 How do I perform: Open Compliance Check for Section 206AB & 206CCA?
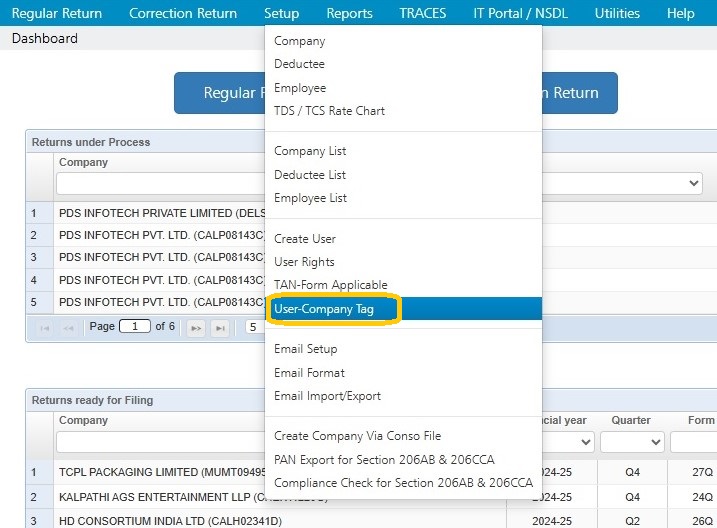pyautogui.click(x=403, y=483)
